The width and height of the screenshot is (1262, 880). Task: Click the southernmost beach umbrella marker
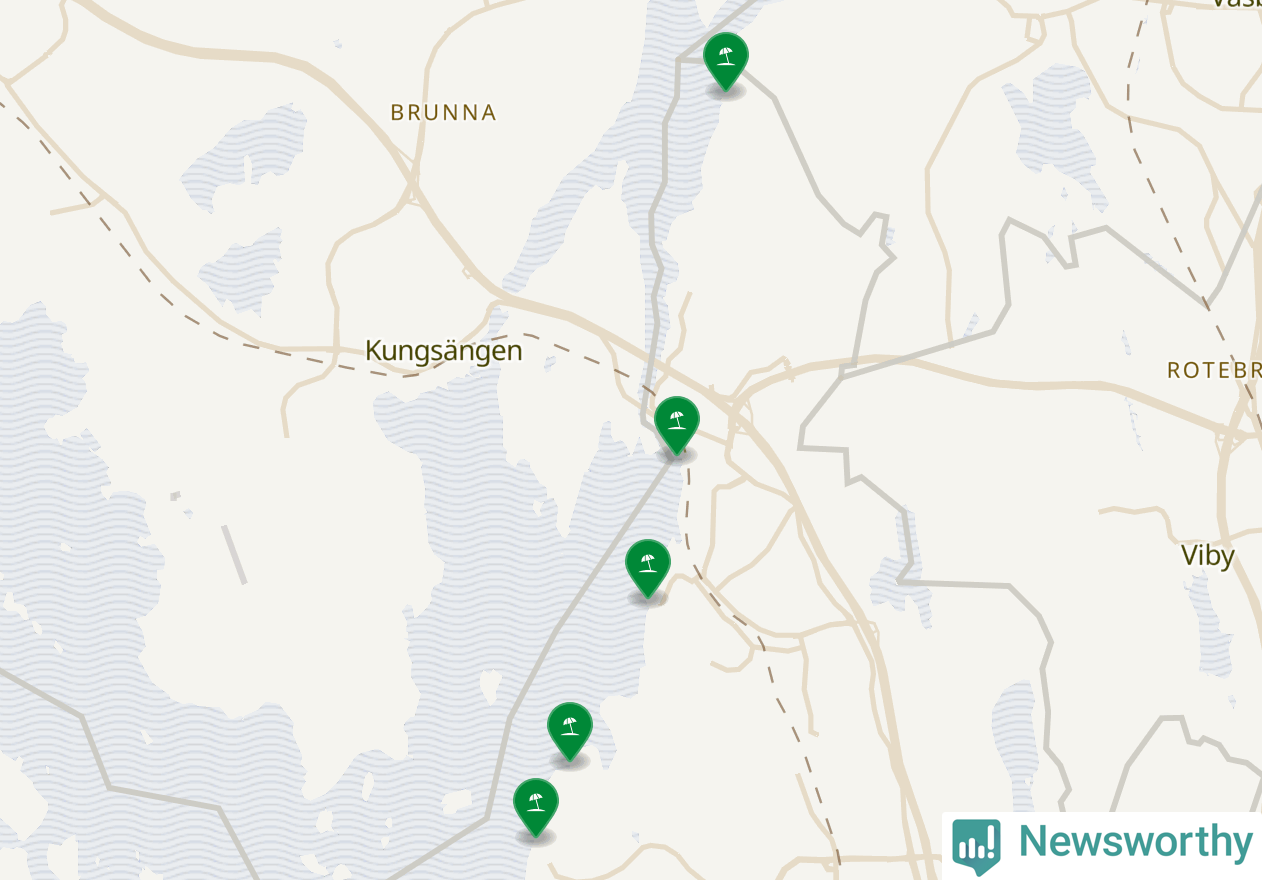[x=536, y=807]
